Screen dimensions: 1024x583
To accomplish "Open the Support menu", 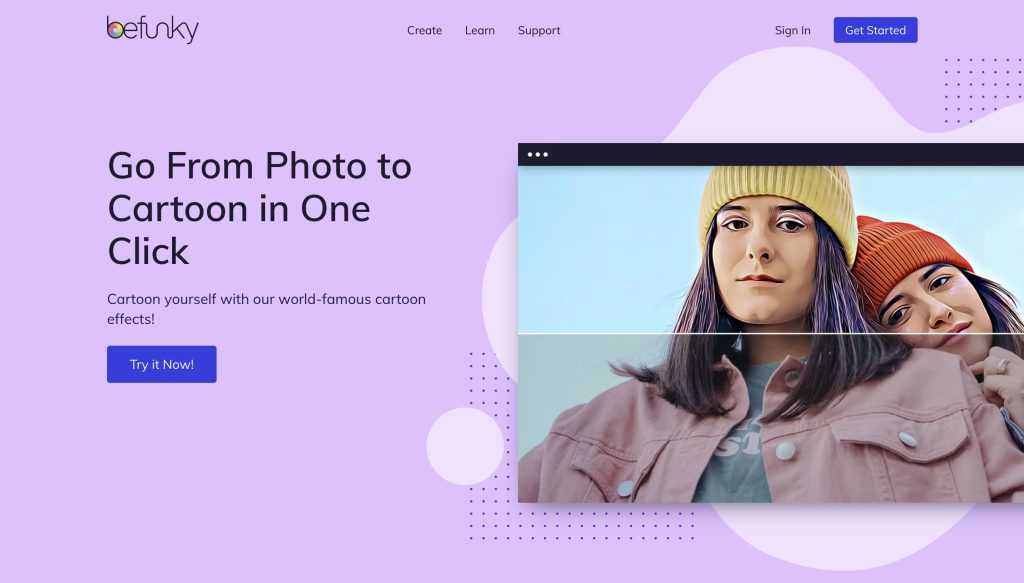I will [539, 31].
